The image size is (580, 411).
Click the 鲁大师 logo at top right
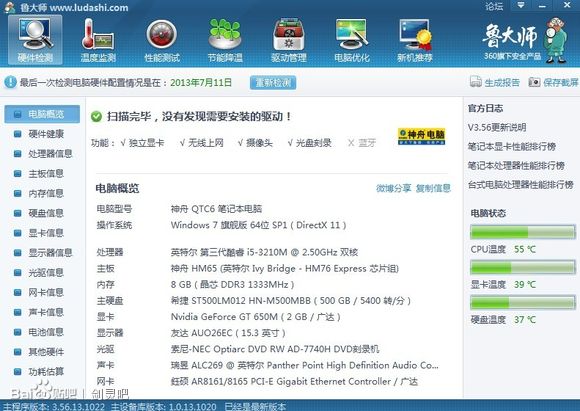click(525, 41)
